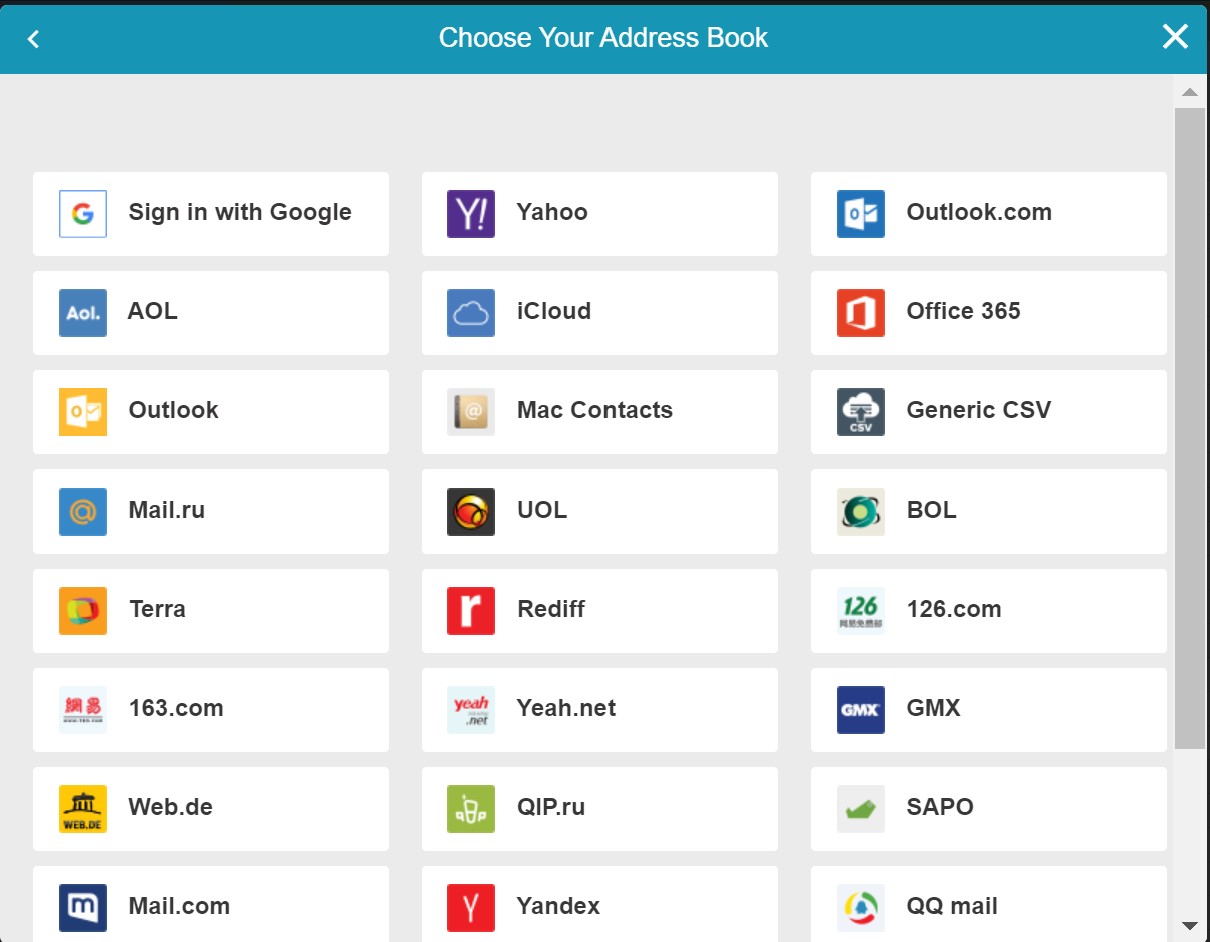Click the 'Generic CSV' label text
The height and width of the screenshot is (942, 1210).
(x=979, y=410)
